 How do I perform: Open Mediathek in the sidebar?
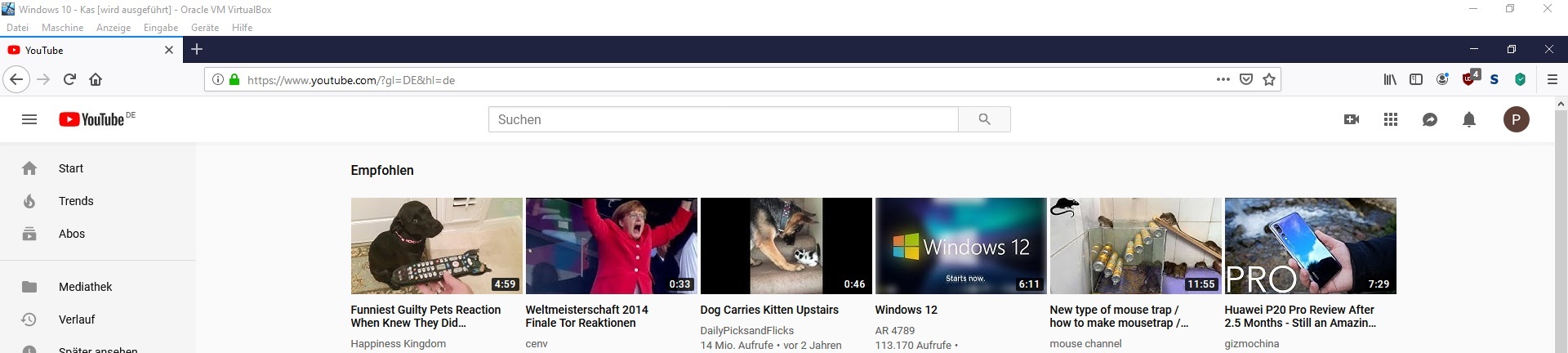click(98, 287)
